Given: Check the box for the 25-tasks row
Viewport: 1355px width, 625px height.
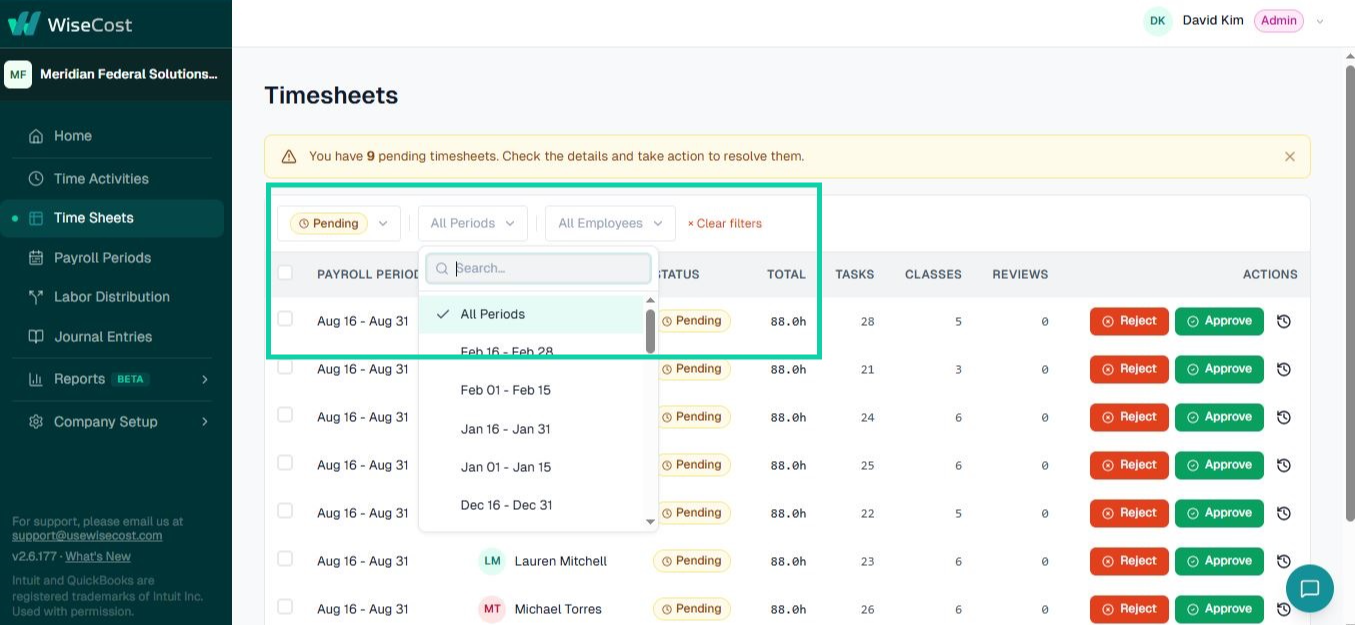Looking at the screenshot, I should (x=285, y=463).
